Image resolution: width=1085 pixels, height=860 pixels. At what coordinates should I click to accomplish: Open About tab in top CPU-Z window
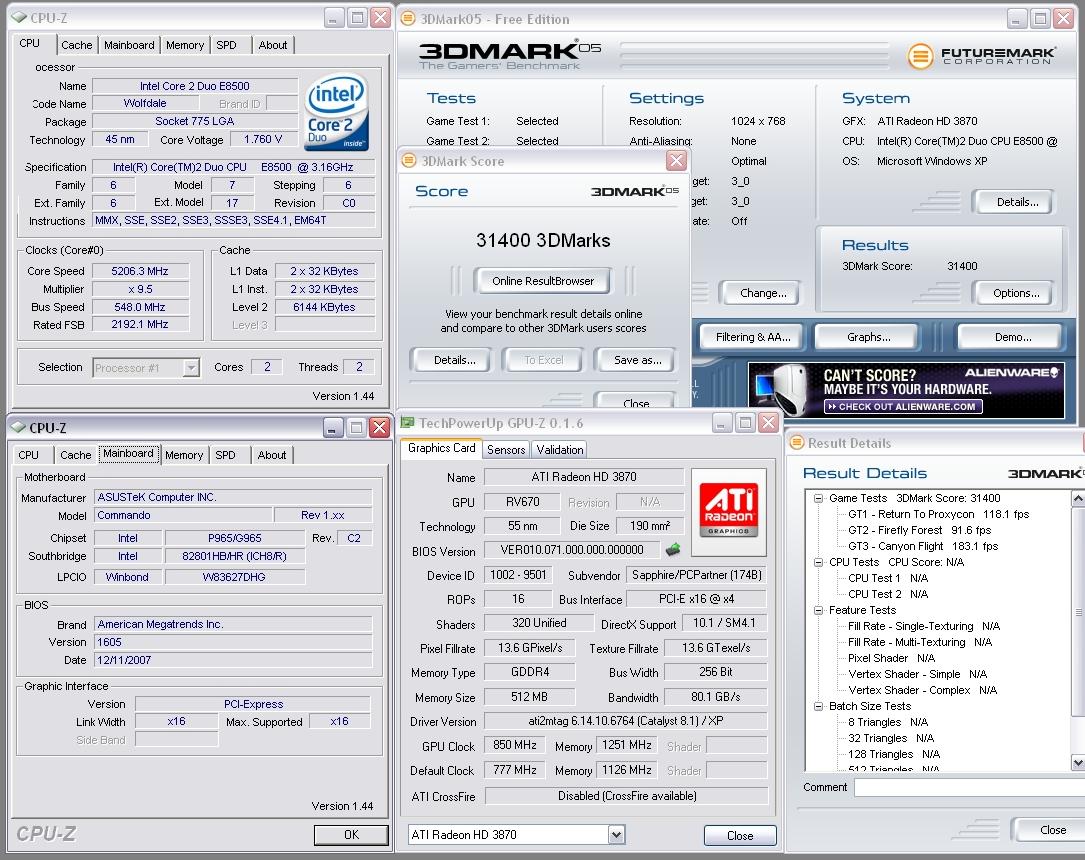pyautogui.click(x=273, y=45)
